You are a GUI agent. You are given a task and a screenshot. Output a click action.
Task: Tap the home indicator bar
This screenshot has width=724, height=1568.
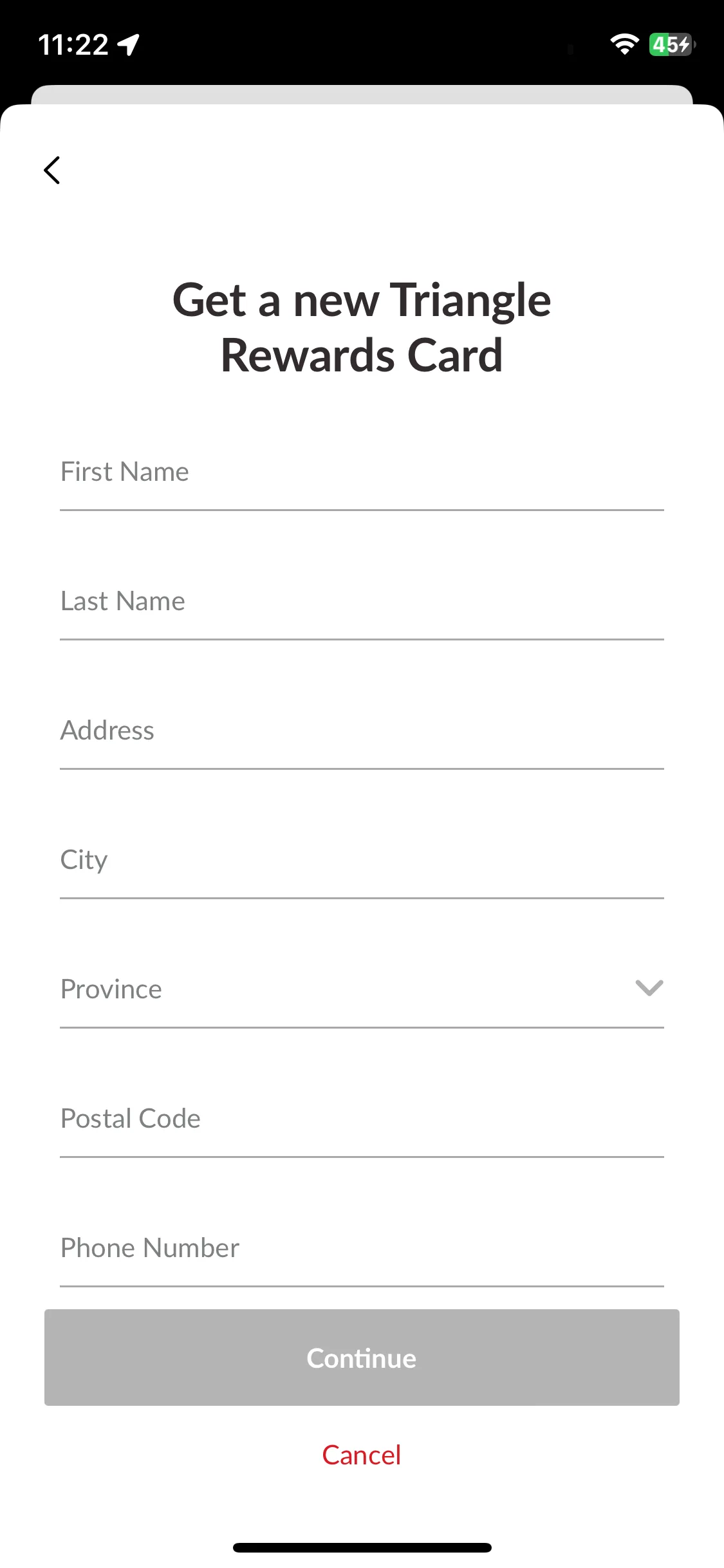(362, 1547)
